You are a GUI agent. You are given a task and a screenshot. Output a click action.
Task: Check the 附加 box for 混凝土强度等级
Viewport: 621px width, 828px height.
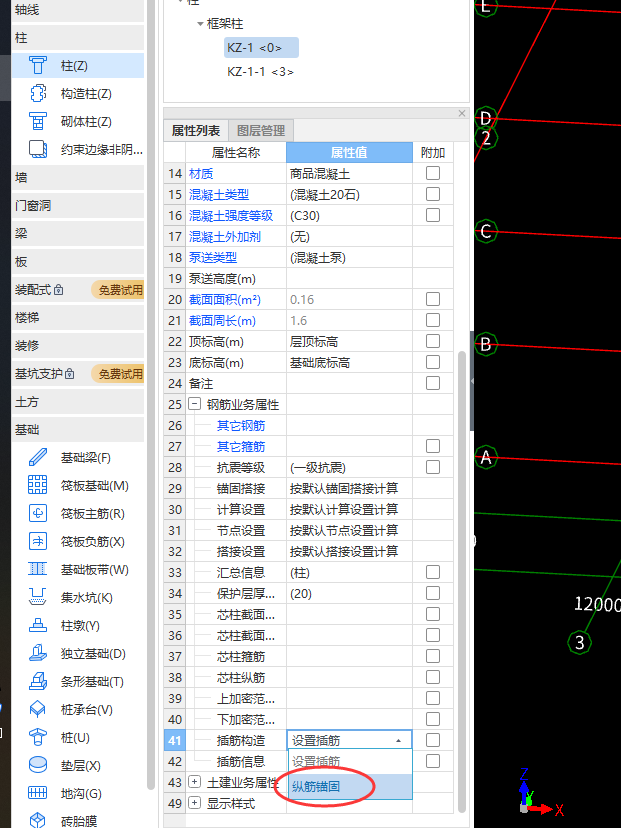[x=433, y=215]
